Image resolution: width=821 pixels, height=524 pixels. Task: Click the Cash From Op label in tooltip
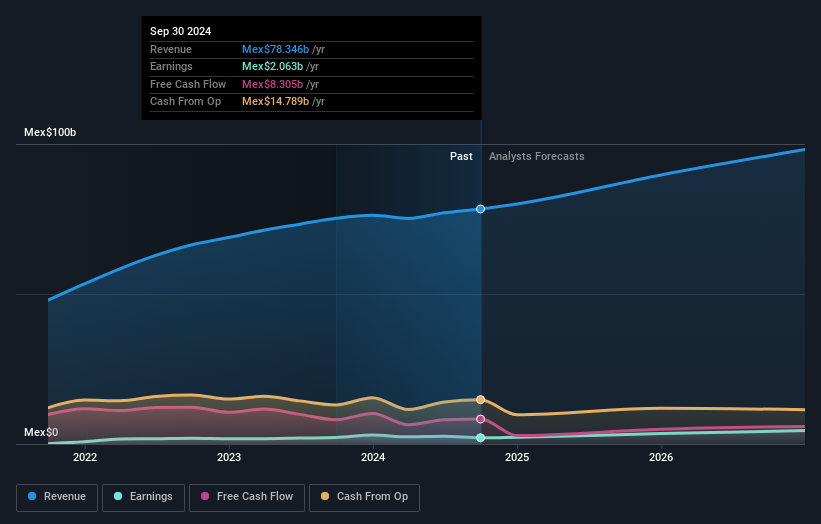tap(185, 102)
